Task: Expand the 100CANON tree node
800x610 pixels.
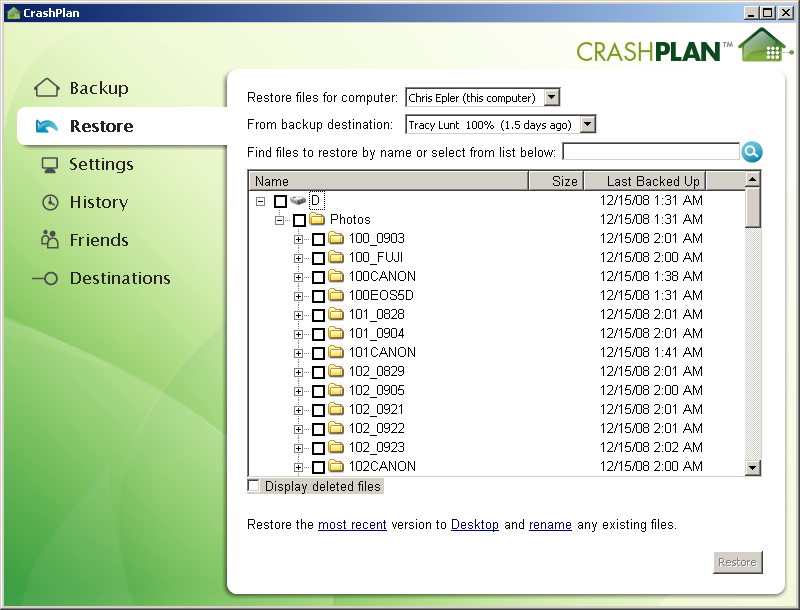Action: coord(299,276)
